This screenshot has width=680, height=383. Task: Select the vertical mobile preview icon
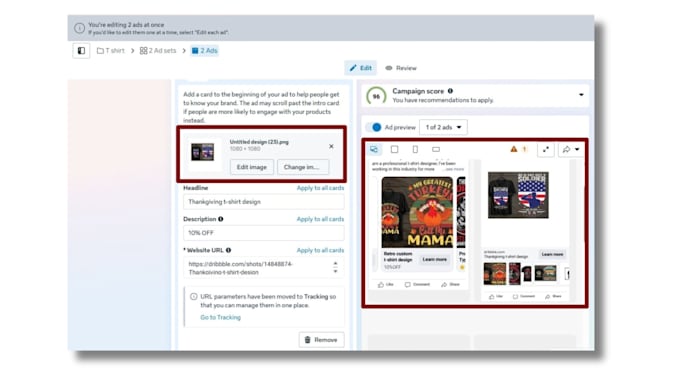(415, 149)
